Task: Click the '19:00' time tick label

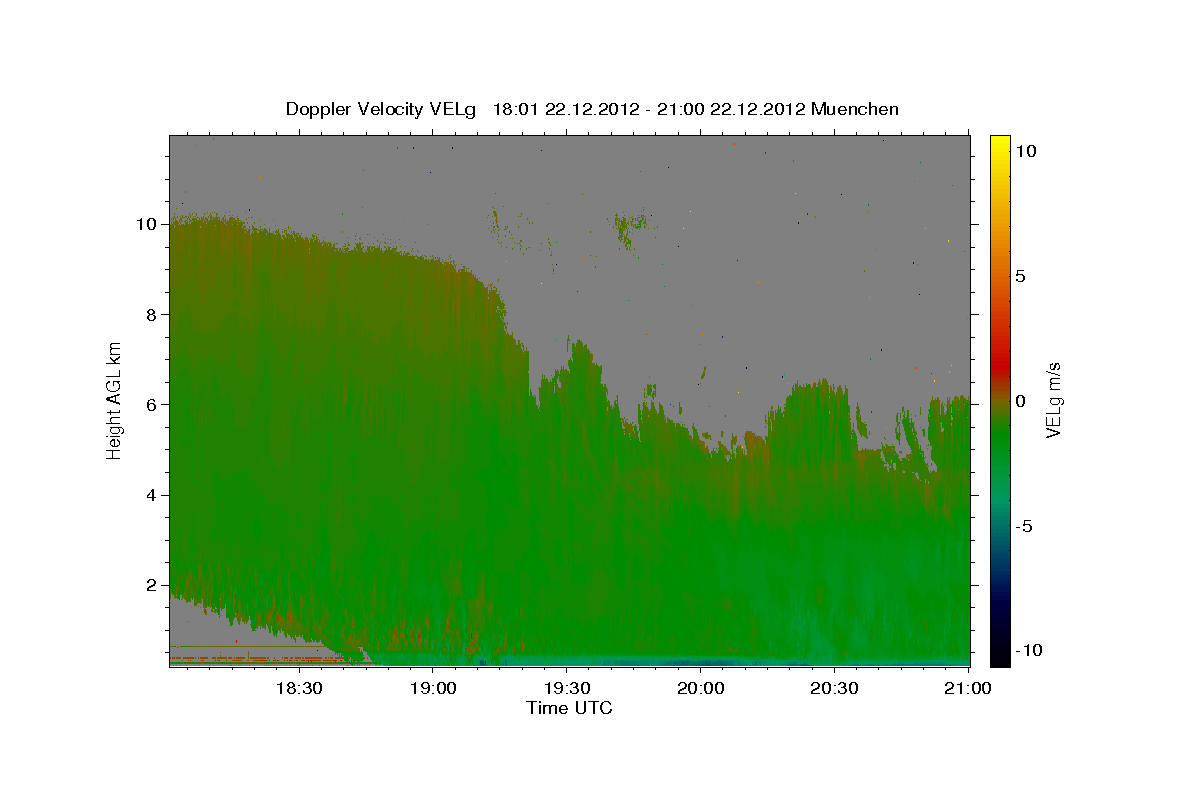Action: pos(432,688)
